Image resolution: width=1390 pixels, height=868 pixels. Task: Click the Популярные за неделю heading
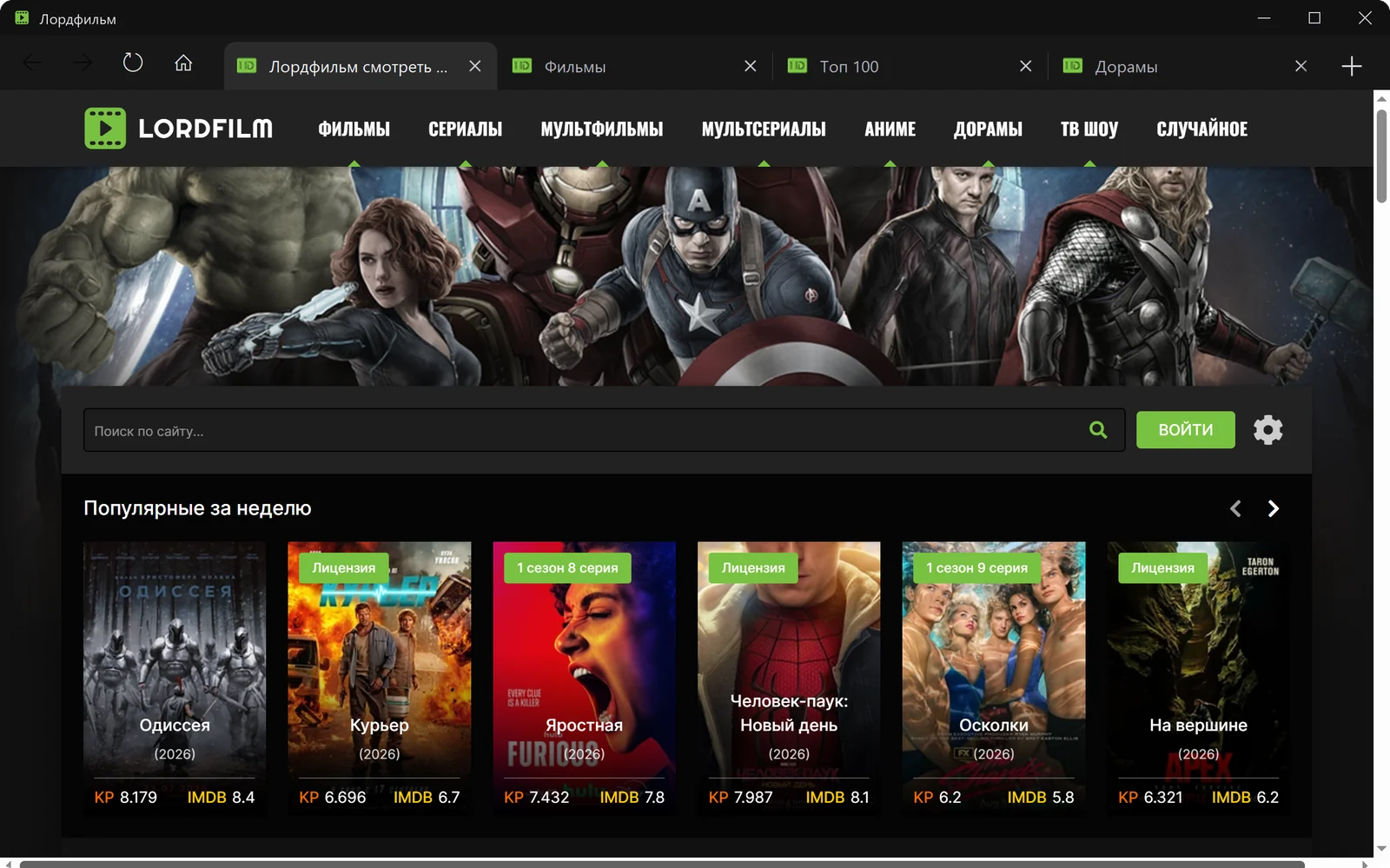197,508
